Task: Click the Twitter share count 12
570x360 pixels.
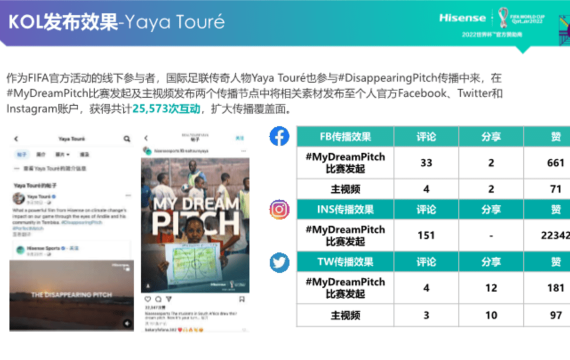Action: click(491, 288)
